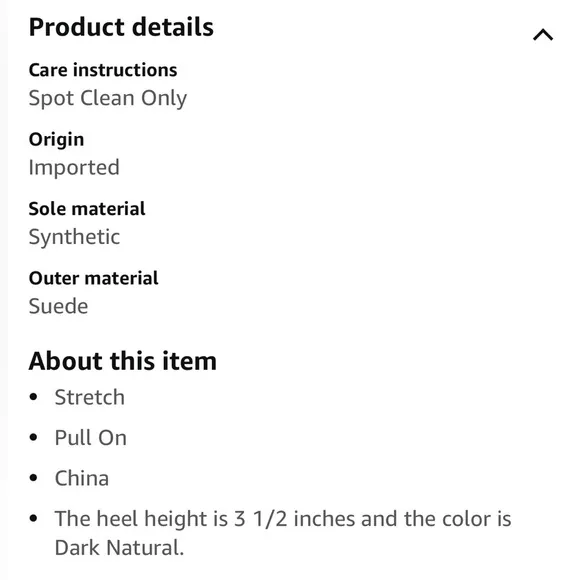580x580 pixels.
Task: Click the bullet point beside China
Action: point(33,478)
